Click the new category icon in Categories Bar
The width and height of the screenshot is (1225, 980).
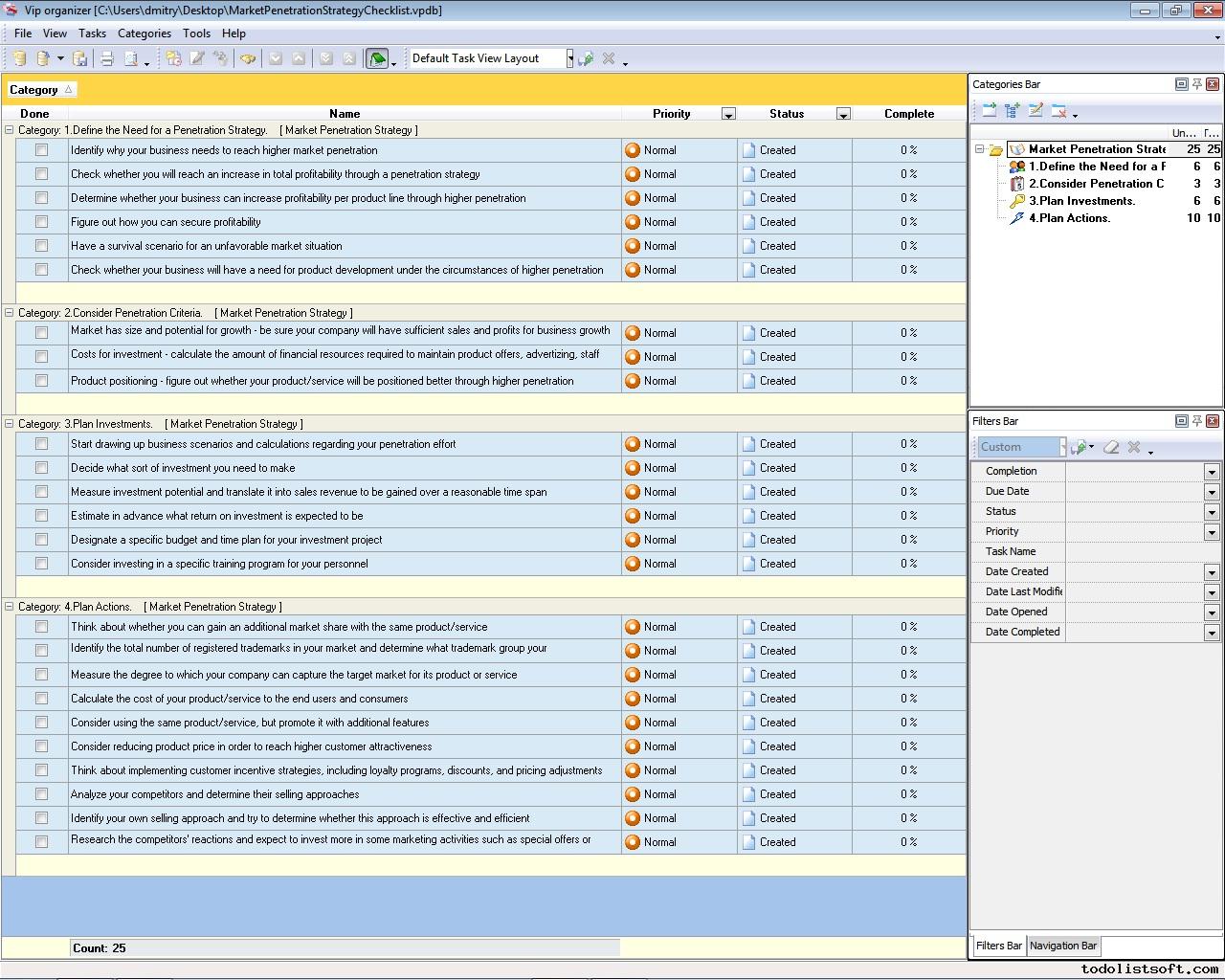[989, 111]
